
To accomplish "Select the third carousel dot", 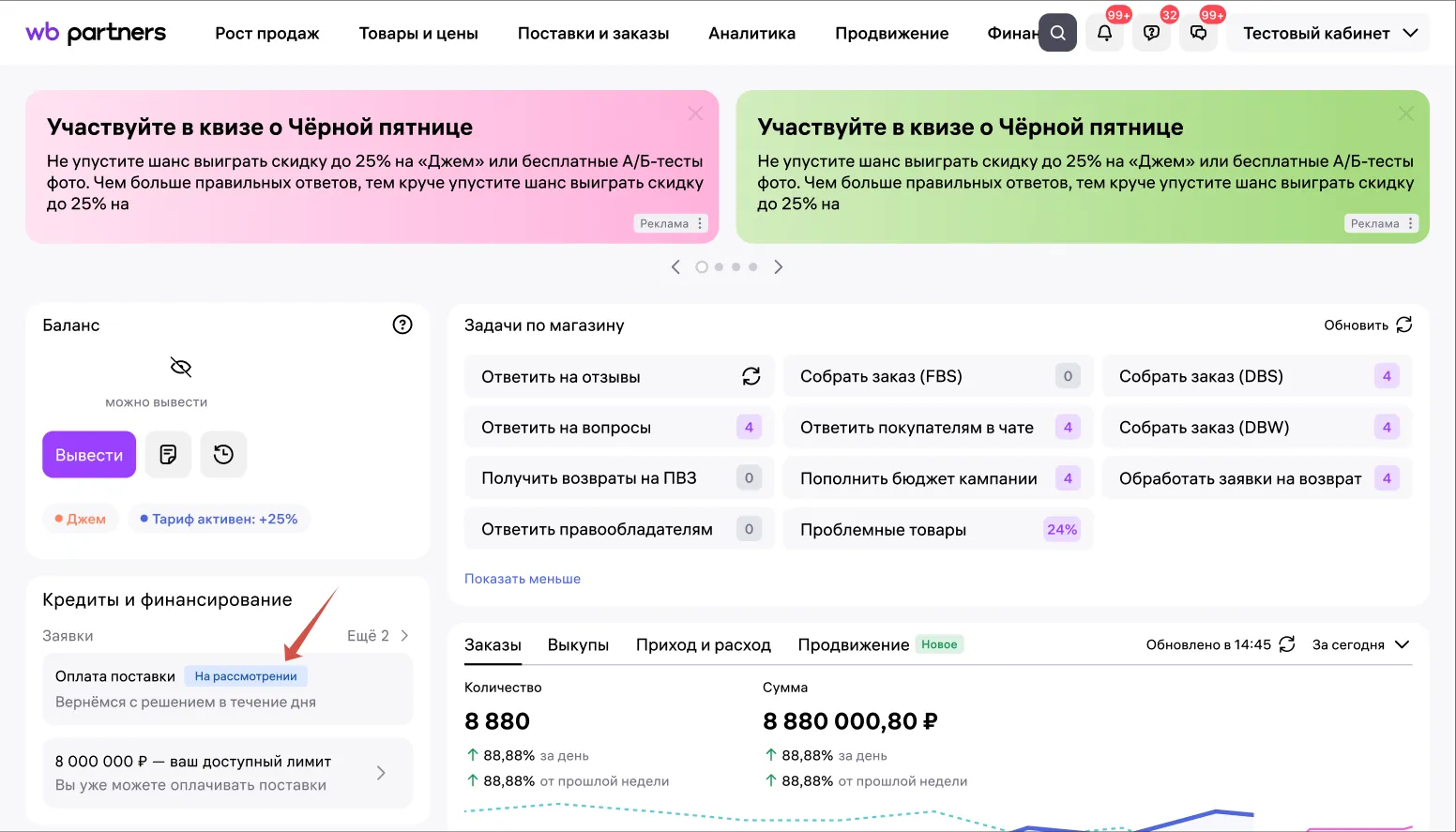I will 736,267.
